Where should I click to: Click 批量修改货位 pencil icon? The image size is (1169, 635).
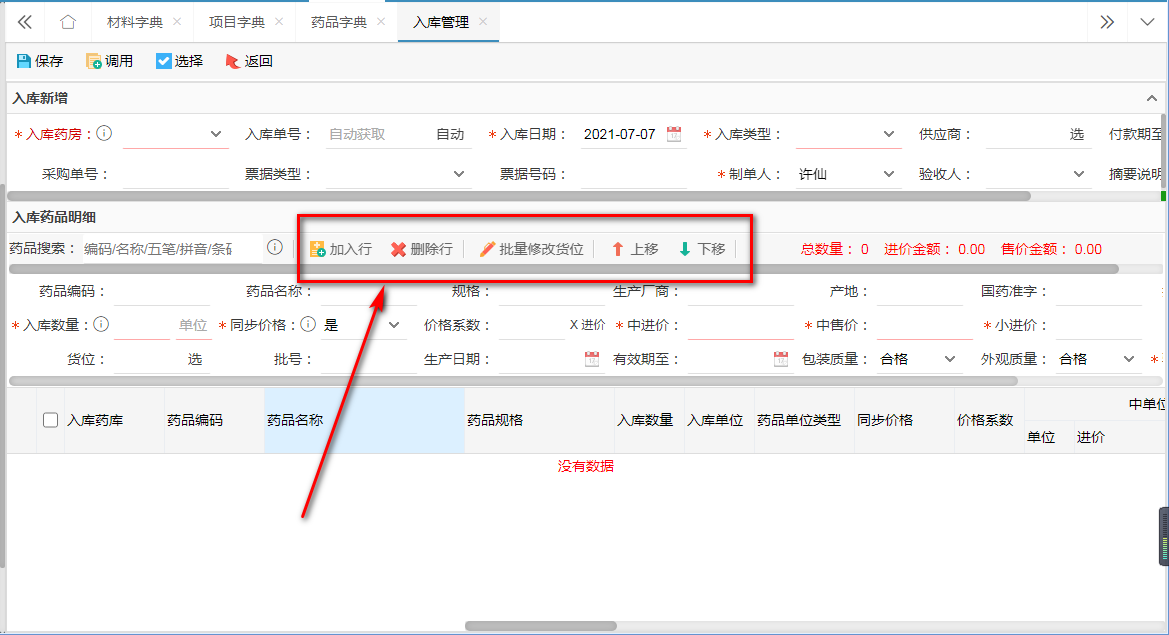487,249
